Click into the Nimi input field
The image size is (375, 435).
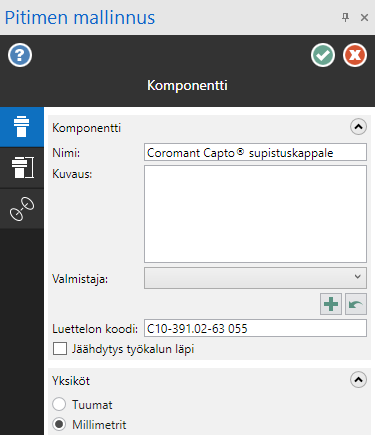[x=255, y=152]
